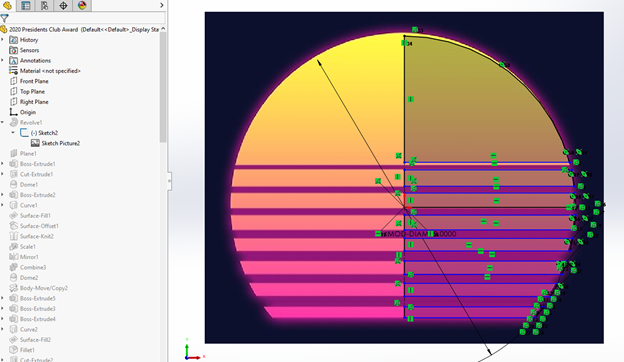Click the feature tree vertical scrollbar
This screenshot has height=362, width=624.
[x=163, y=87]
